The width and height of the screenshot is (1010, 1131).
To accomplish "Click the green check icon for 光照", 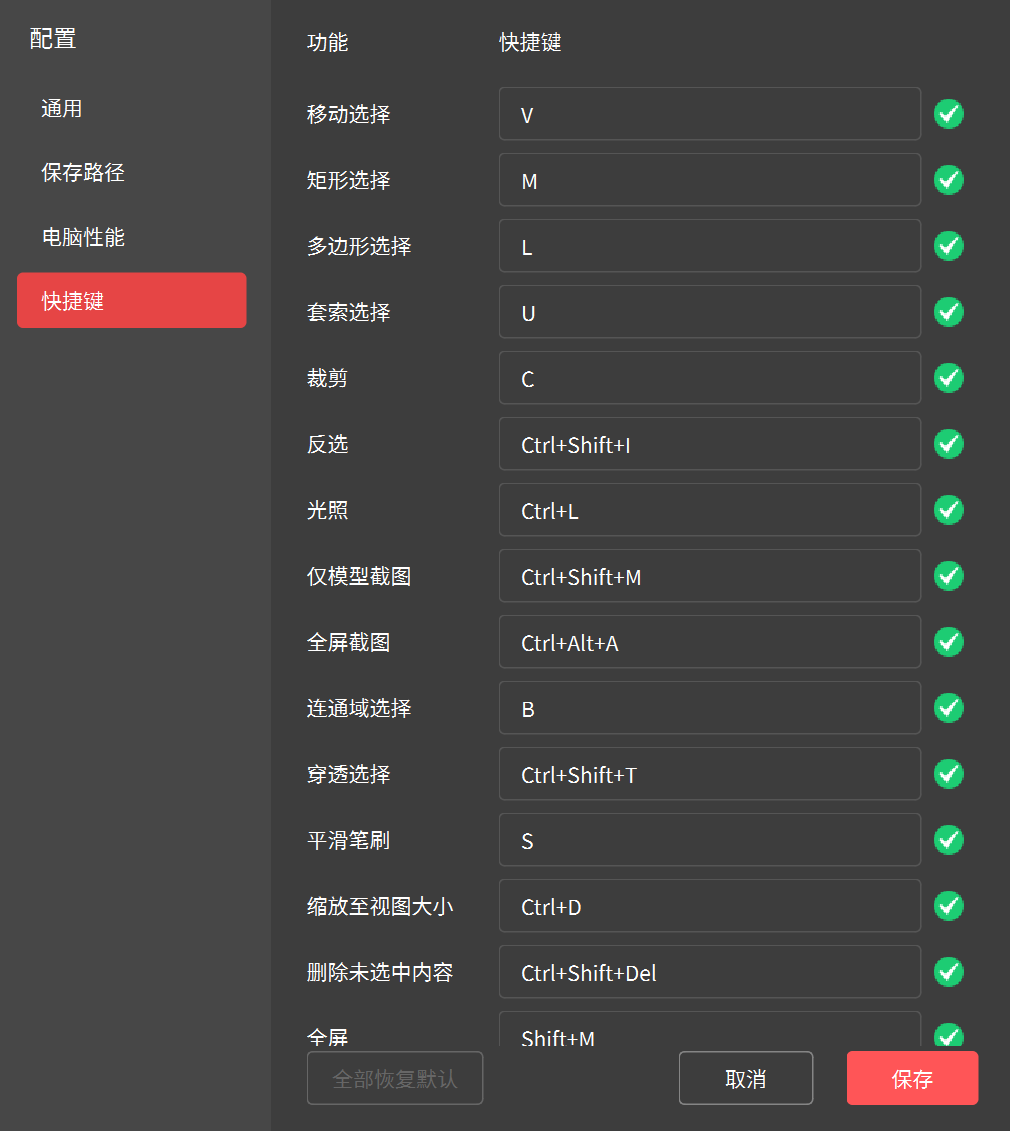I will click(948, 510).
